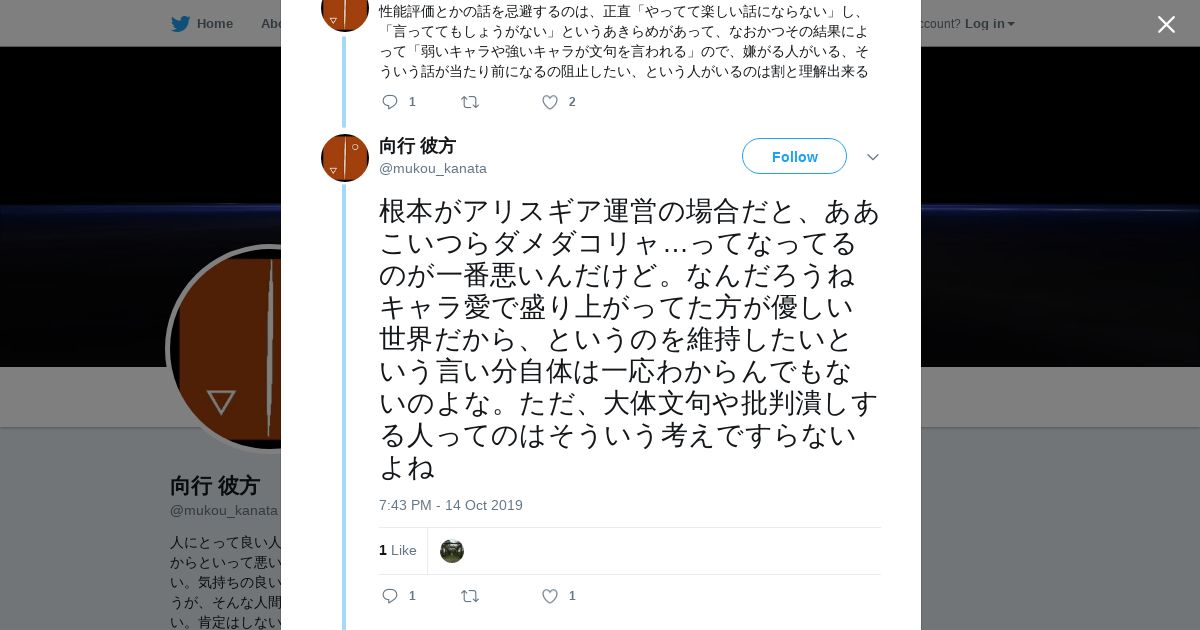
Task: Follow 向行 彼方 via Follow button
Action: coord(794,157)
